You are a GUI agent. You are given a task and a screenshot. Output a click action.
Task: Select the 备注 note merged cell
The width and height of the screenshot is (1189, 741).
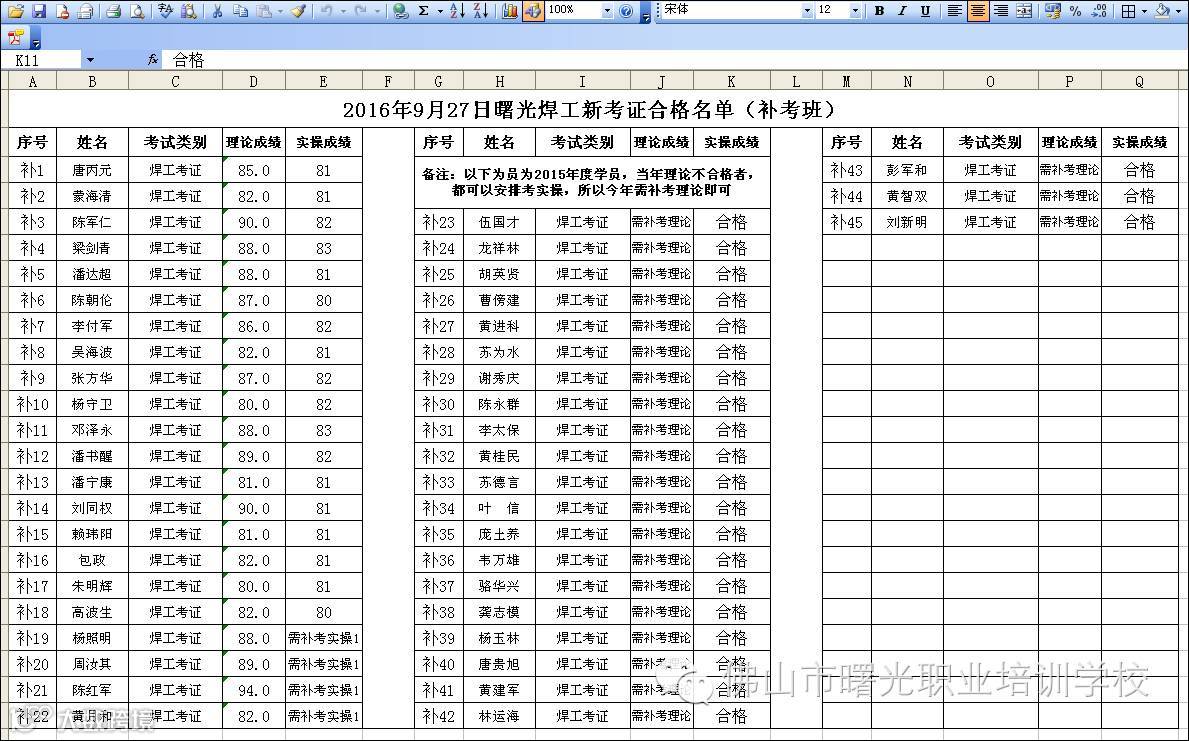592,182
